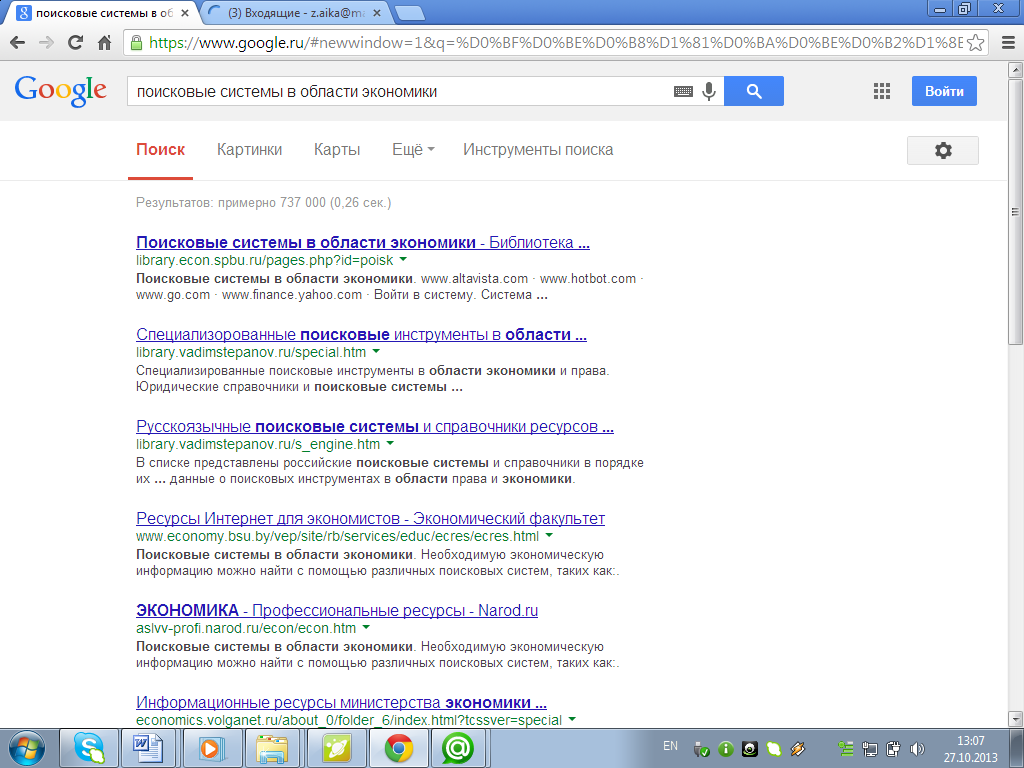Open 'Специализированные поисковые инструменты' result
The image size is (1024, 768).
click(361, 334)
